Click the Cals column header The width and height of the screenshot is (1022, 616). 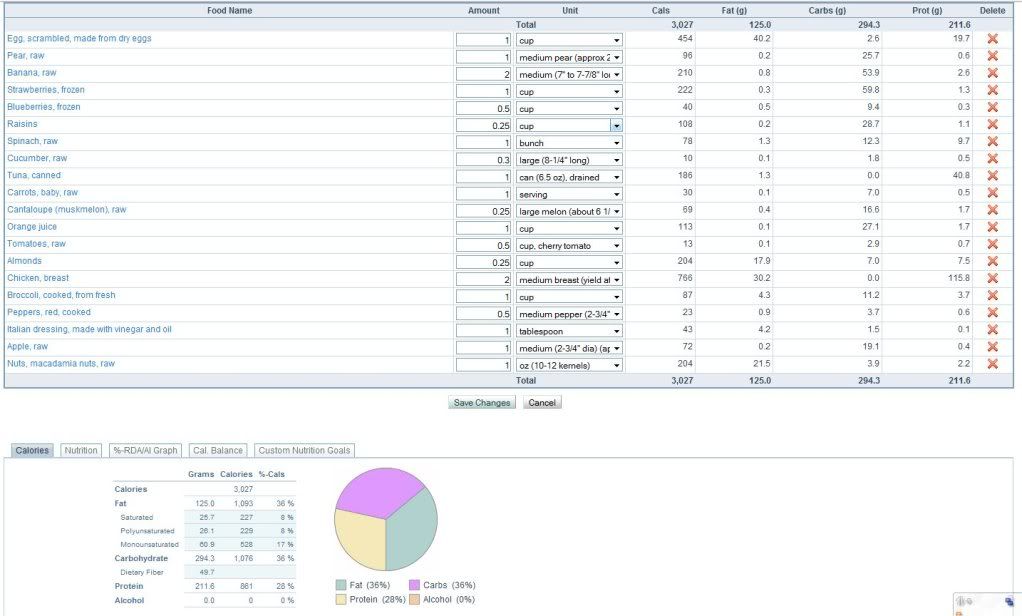pos(660,10)
